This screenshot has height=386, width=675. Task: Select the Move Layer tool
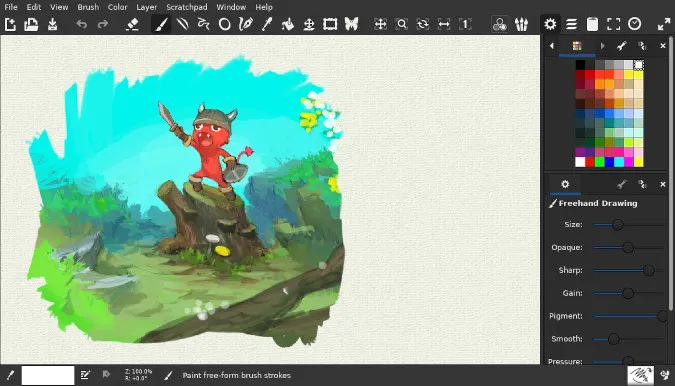tap(309, 25)
